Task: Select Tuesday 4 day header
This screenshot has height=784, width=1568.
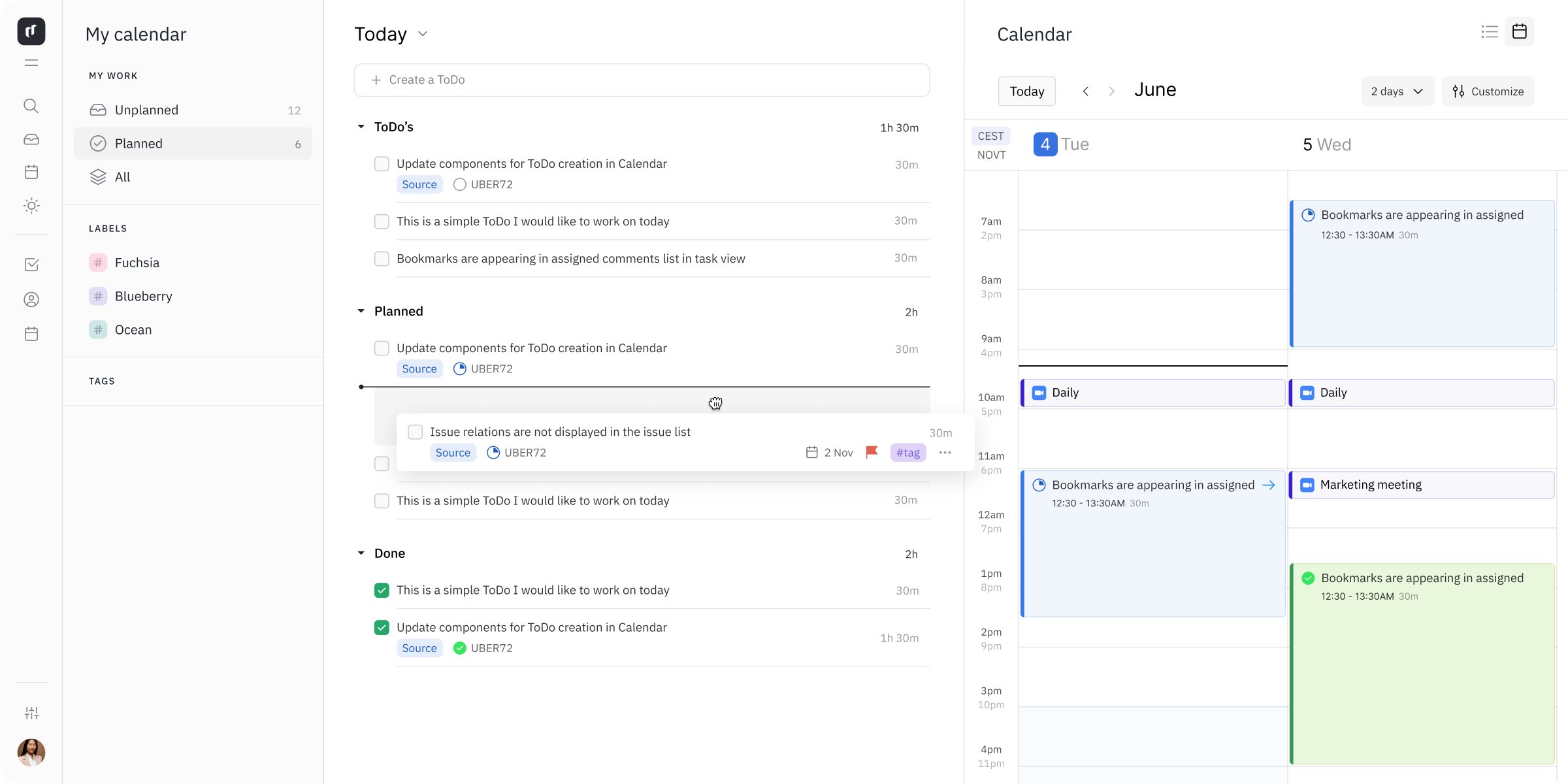Action: tap(1061, 144)
